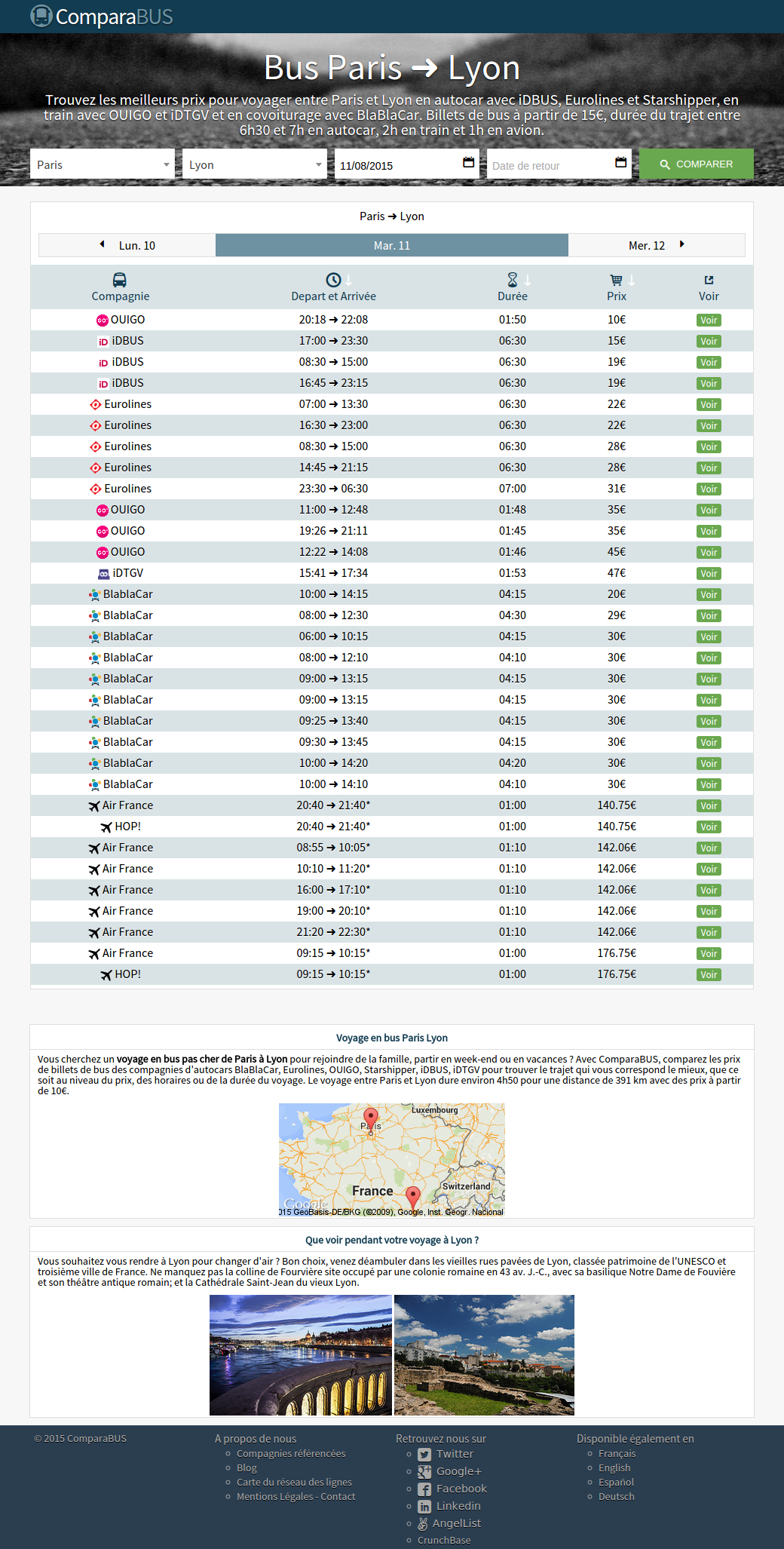Screen dimensions: 784x1549
Task: Click the Prix column header
Action: (617, 296)
